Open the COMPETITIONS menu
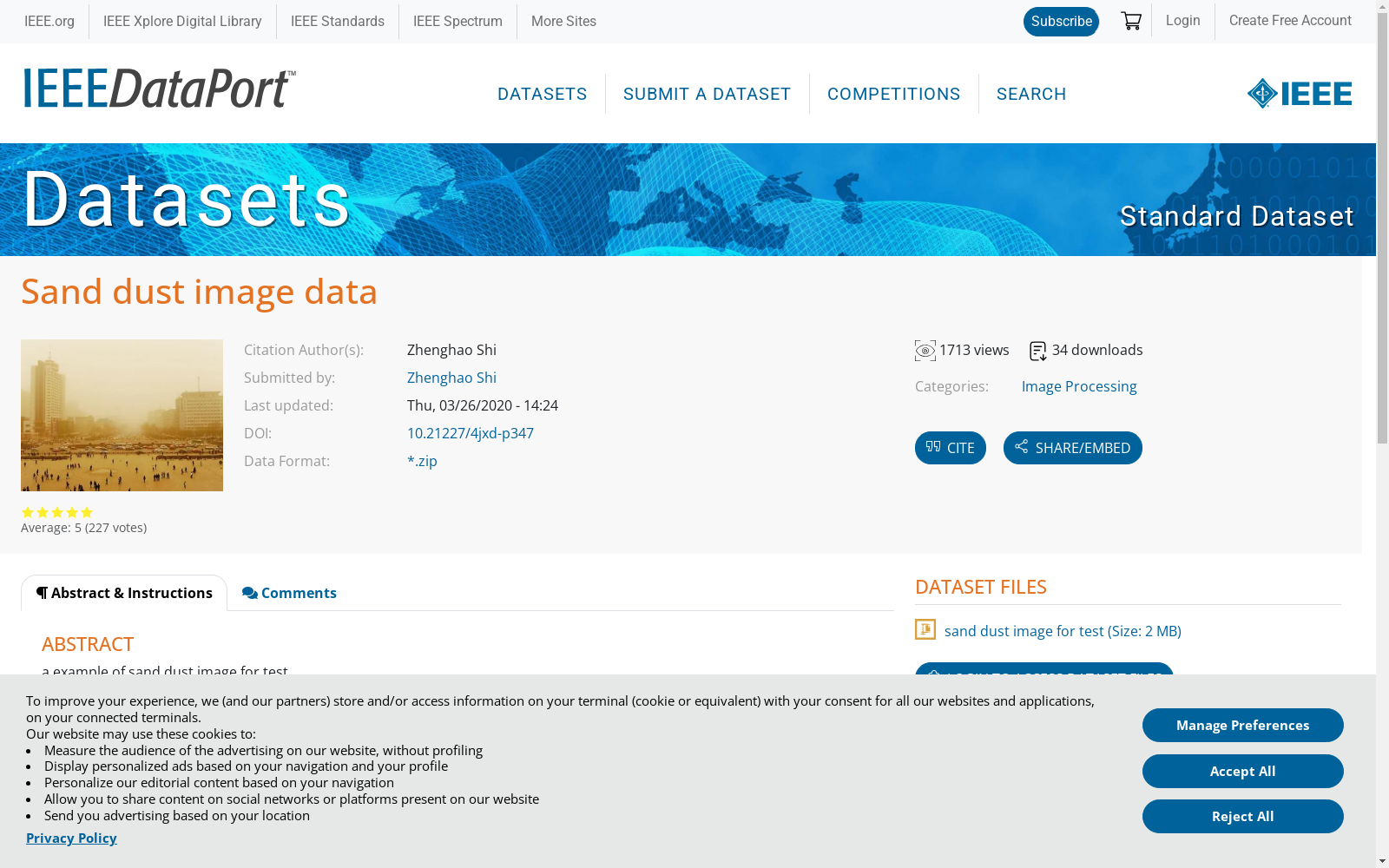Viewport: 1389px width, 868px height. (x=893, y=94)
